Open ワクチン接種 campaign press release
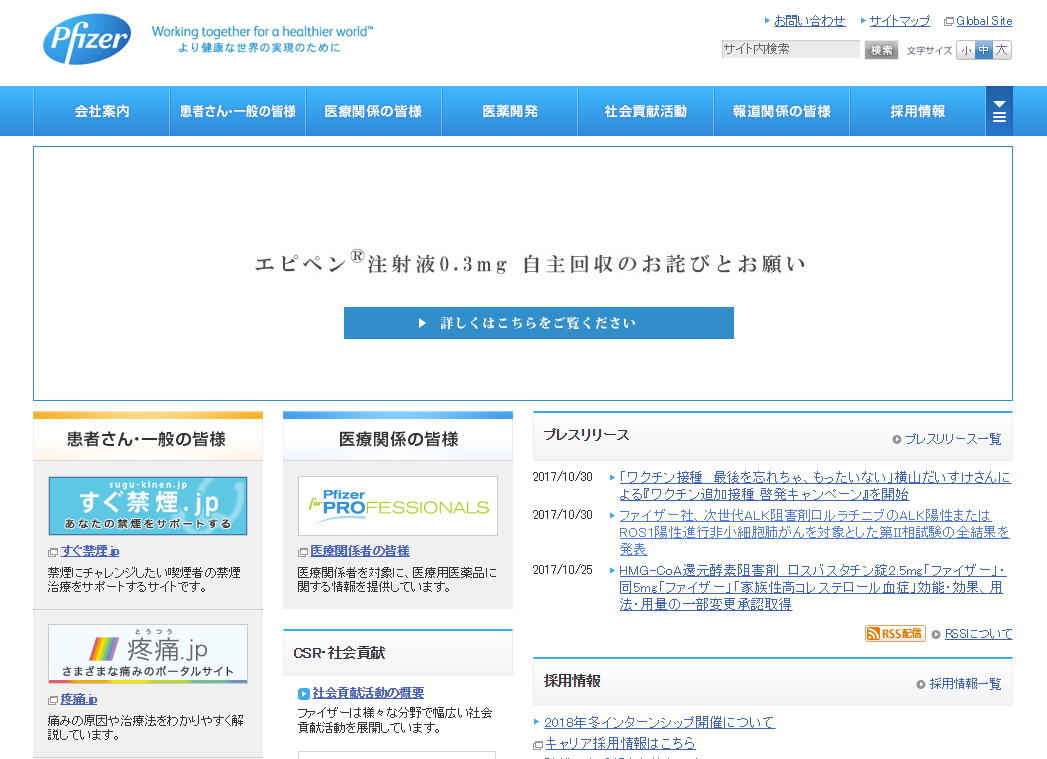Screen dimensions: 1047x759 coord(815,485)
